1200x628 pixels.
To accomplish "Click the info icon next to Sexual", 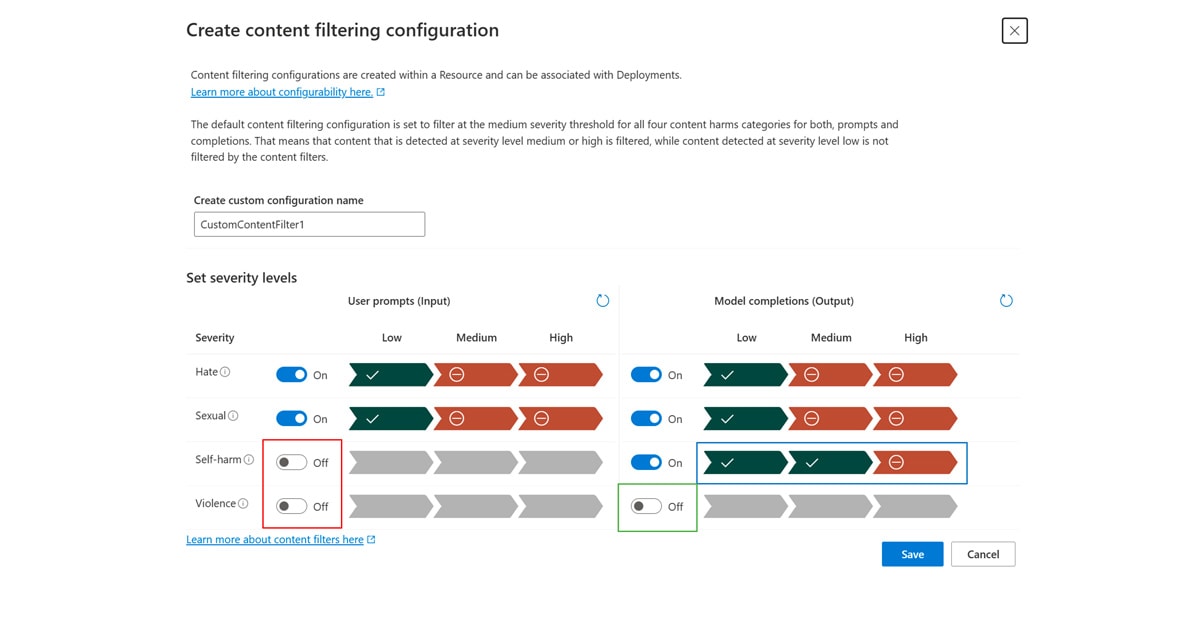I will [x=233, y=416].
